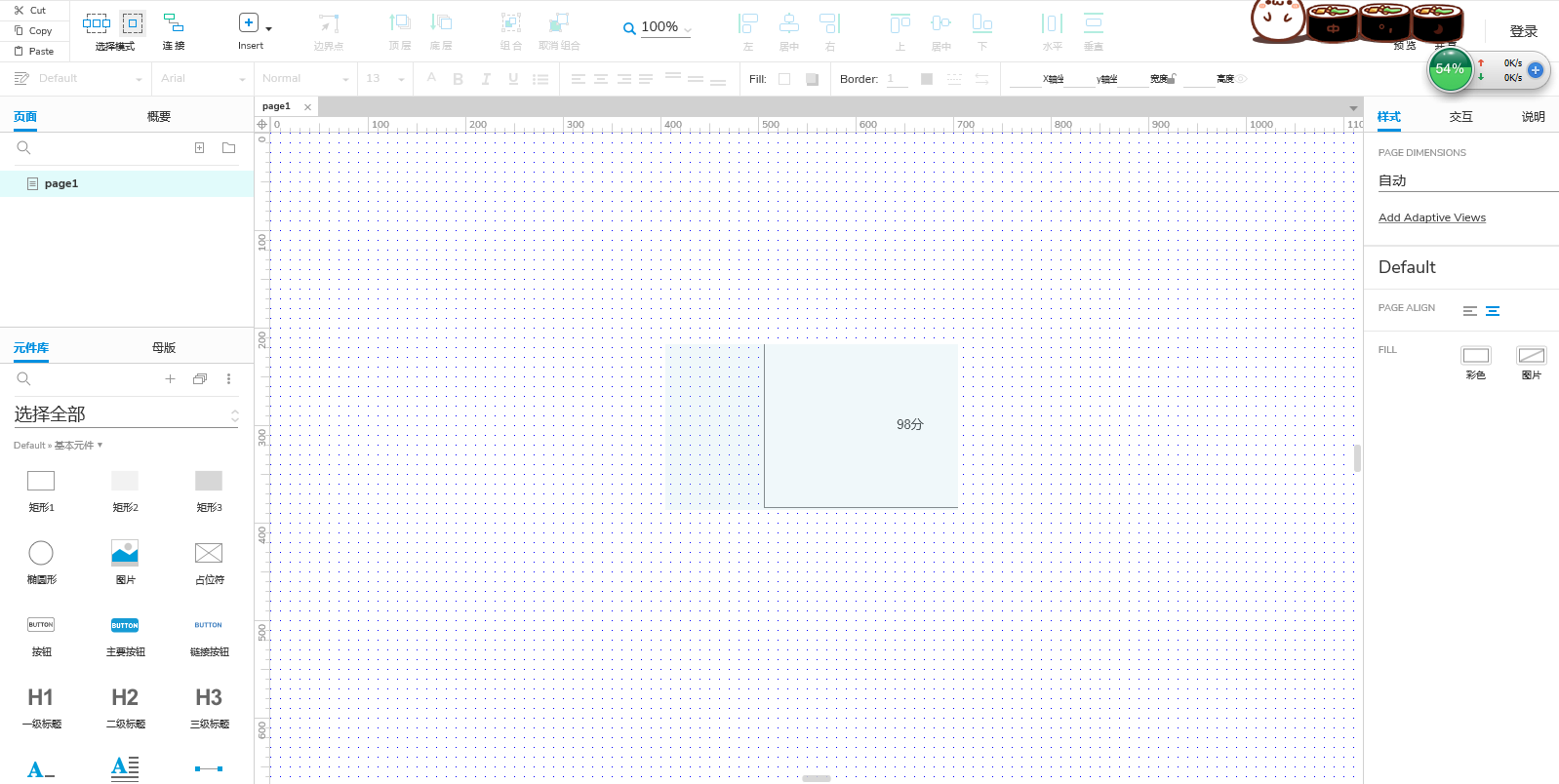This screenshot has width=1559, height=784.
Task: Click the Fill color swatch
Action: click(x=784, y=79)
